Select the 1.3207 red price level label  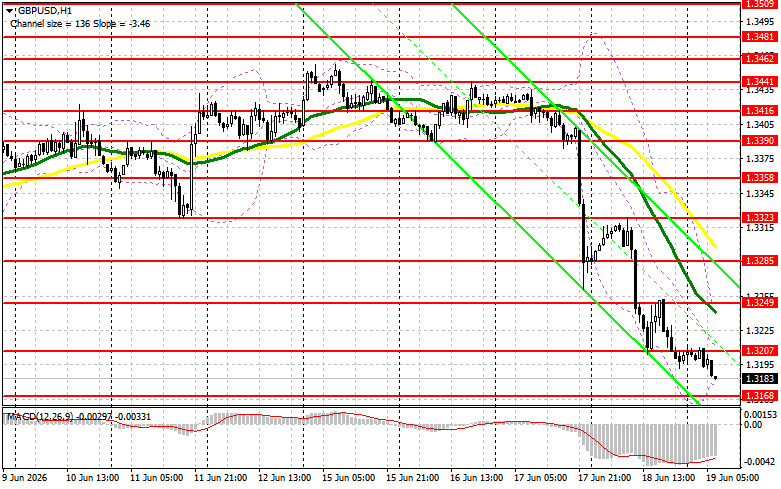tap(760, 351)
